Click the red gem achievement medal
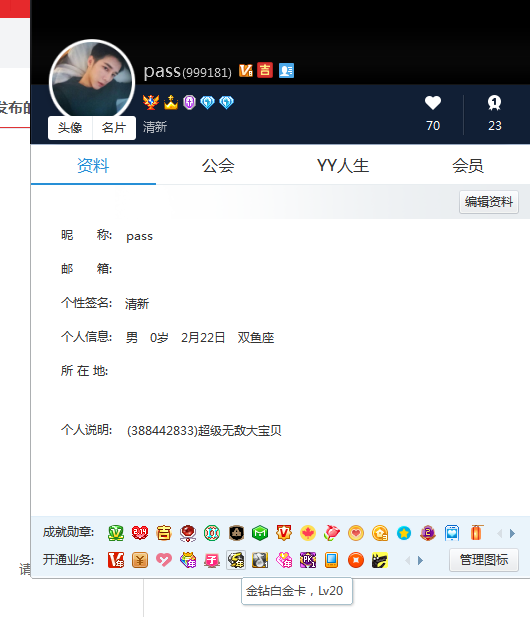This screenshot has width=530, height=617. pyautogui.click(x=188, y=533)
